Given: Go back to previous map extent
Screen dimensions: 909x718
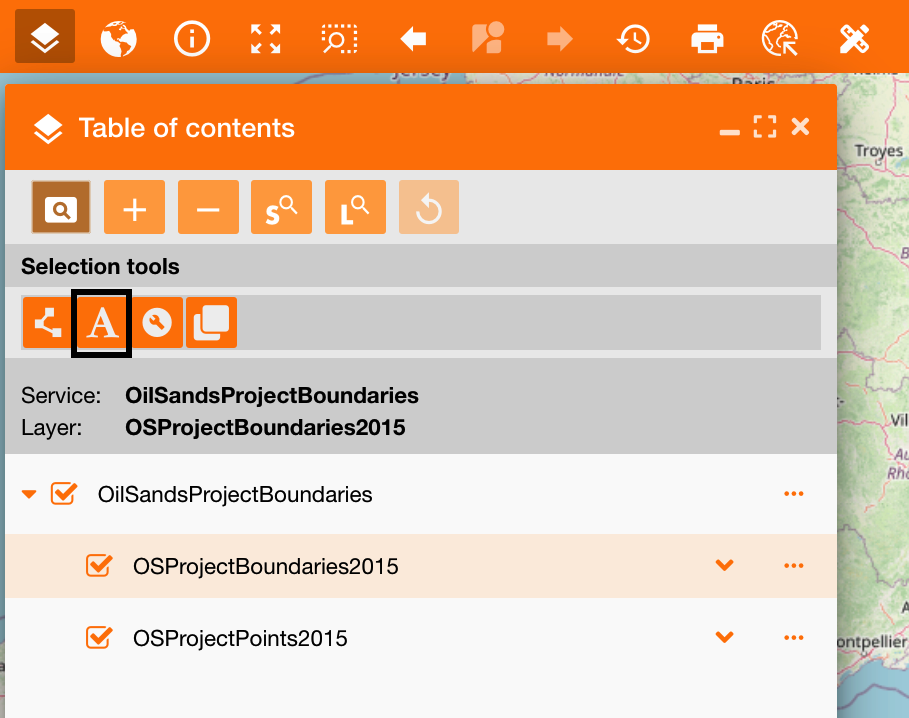Looking at the screenshot, I should pyautogui.click(x=413, y=39).
